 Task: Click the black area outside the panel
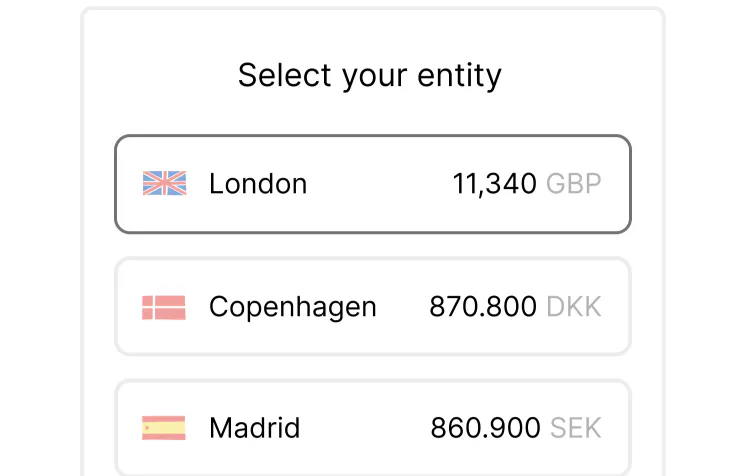pos(40,240)
